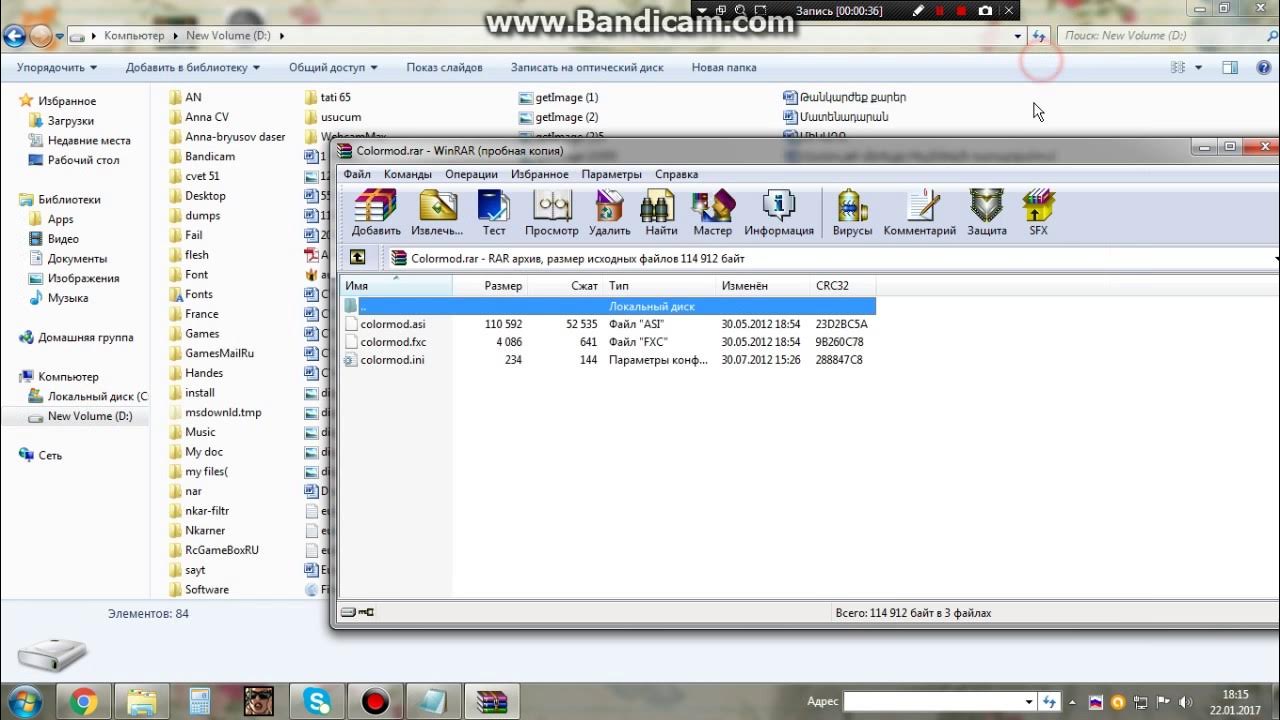Viewport: 1280px width, 720px height.
Task: Open the Файл menu in WinRAR
Action: pos(357,174)
